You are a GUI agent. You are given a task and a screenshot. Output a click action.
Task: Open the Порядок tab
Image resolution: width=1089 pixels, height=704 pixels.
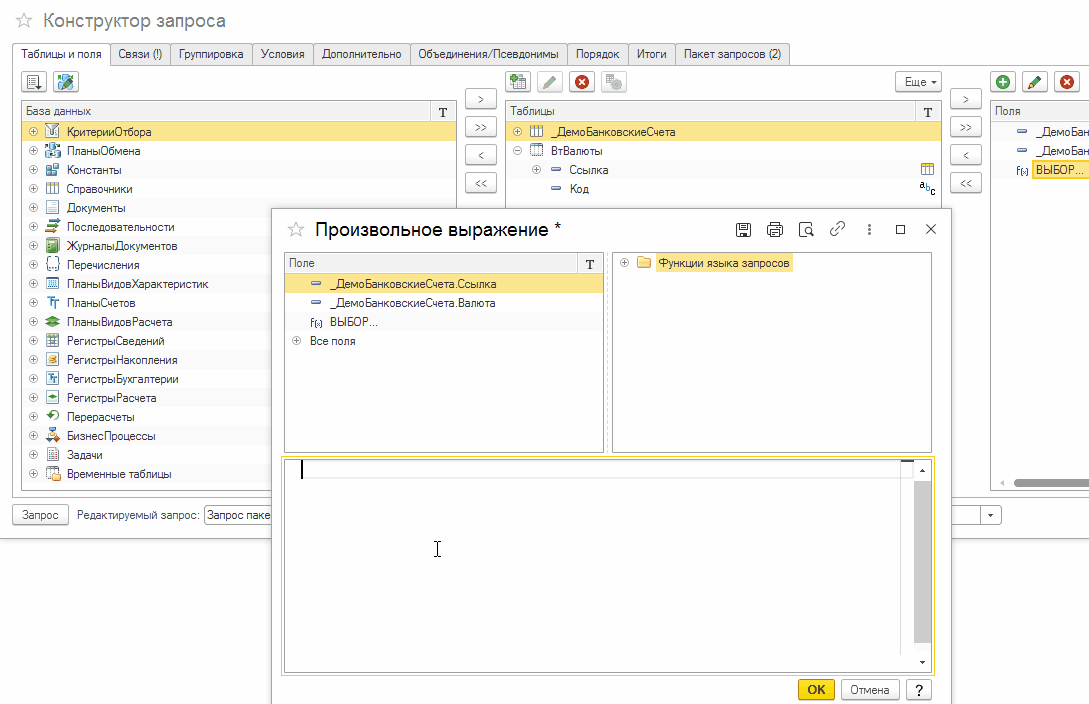pos(597,54)
